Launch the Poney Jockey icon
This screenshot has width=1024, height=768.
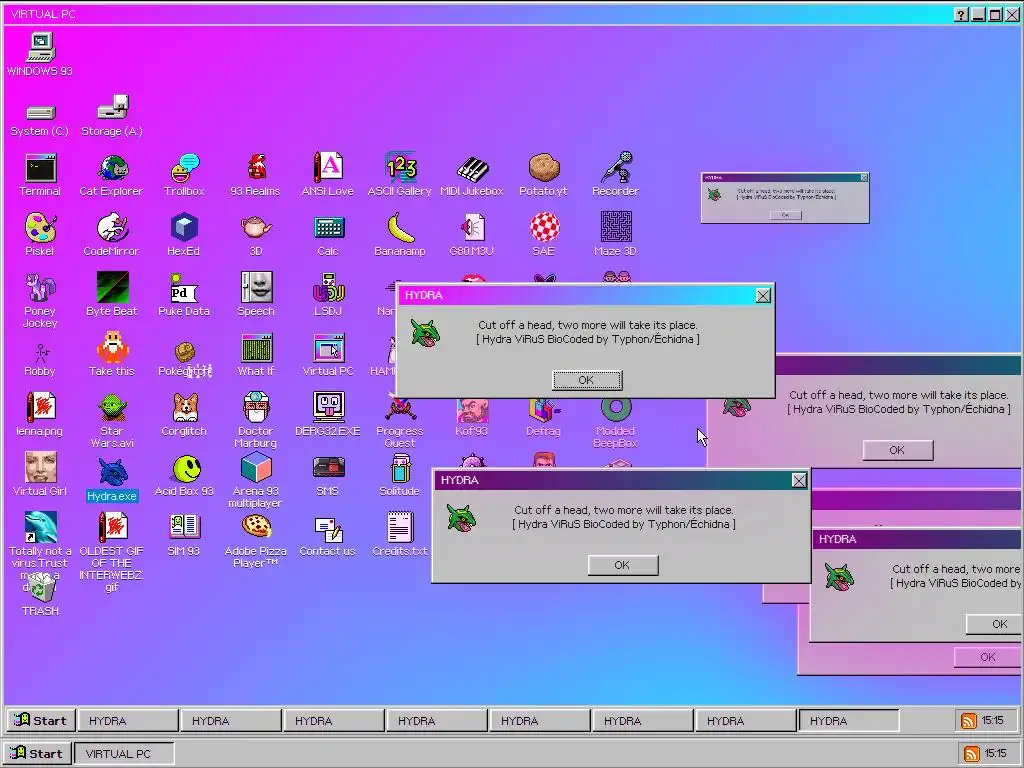pos(40,288)
